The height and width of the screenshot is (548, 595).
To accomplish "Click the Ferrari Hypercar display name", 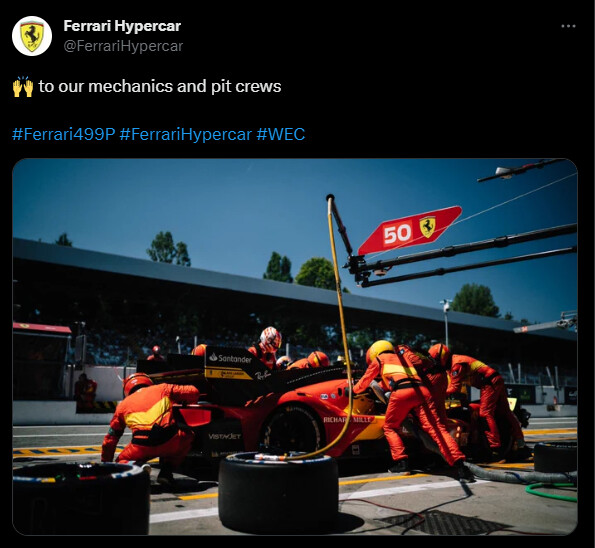I will [x=122, y=26].
